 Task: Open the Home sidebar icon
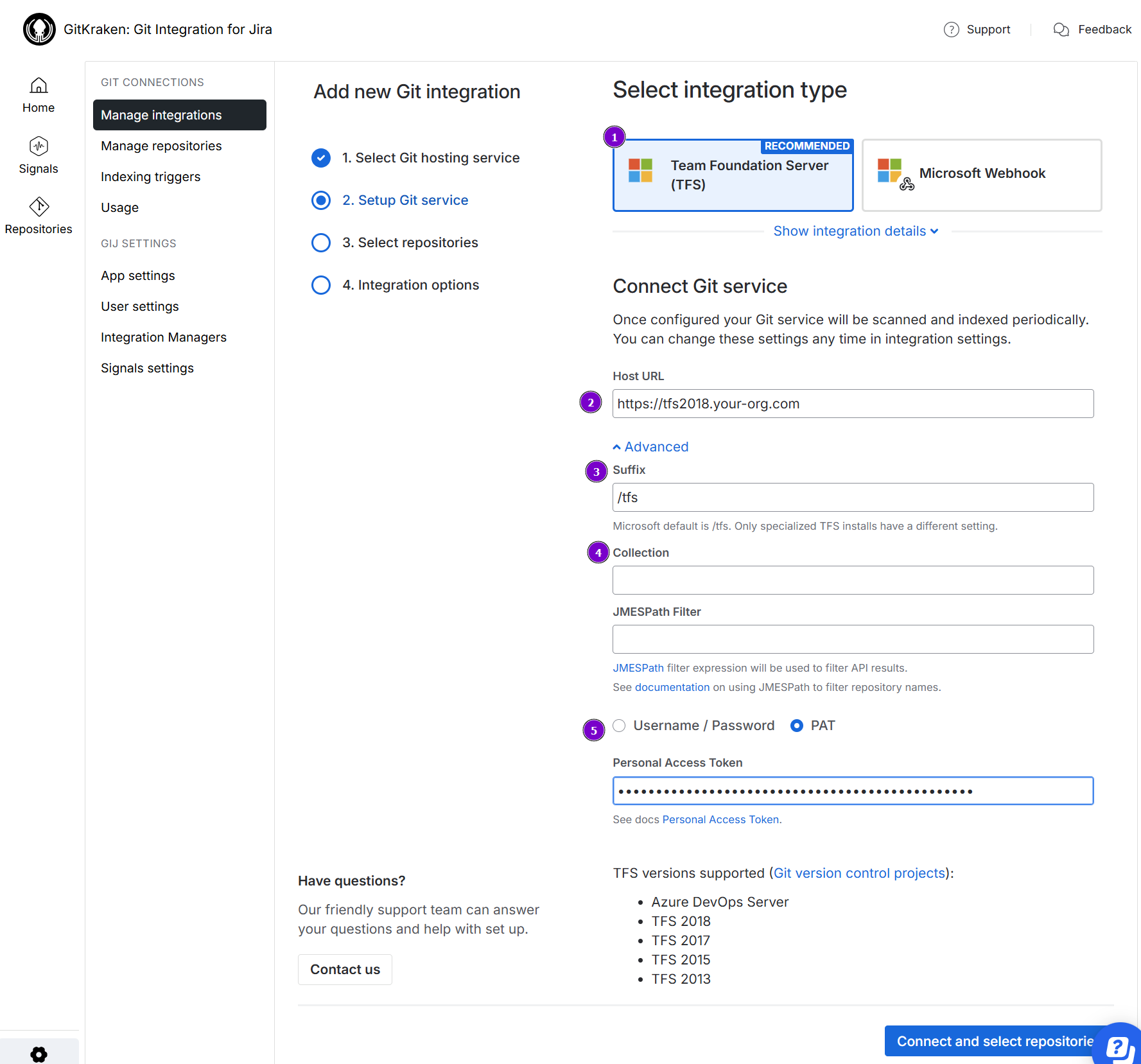click(39, 85)
